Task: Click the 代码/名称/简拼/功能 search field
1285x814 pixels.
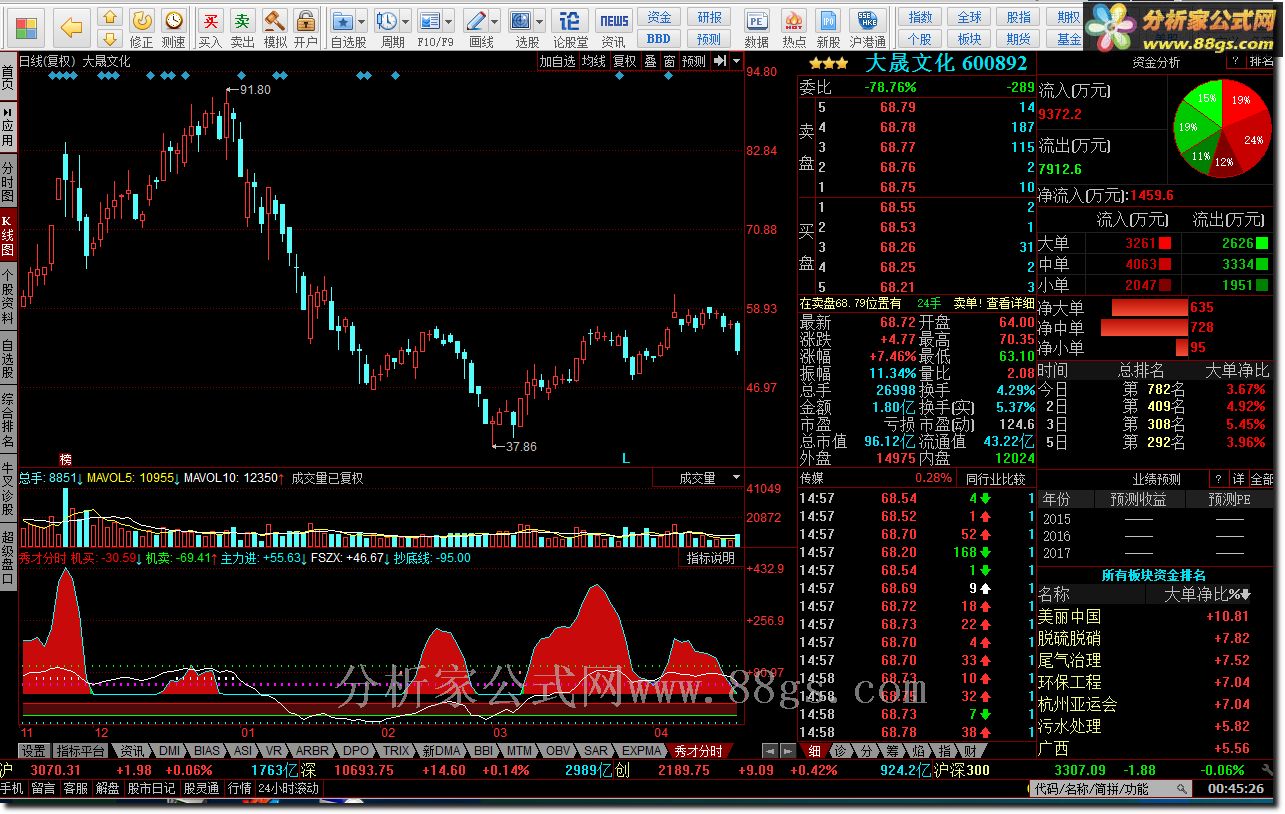Action: click(x=1112, y=789)
